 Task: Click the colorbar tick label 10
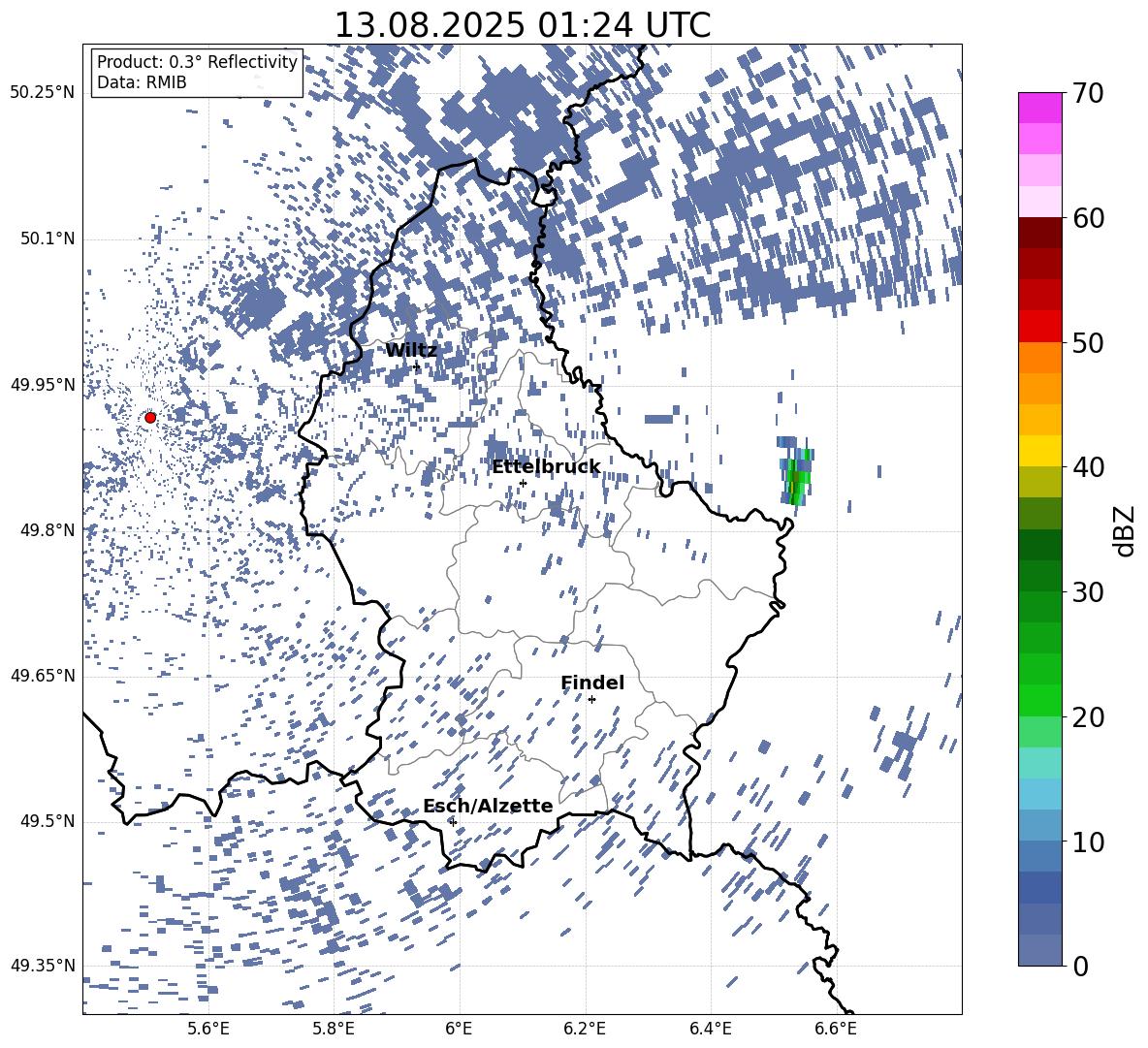(1087, 841)
